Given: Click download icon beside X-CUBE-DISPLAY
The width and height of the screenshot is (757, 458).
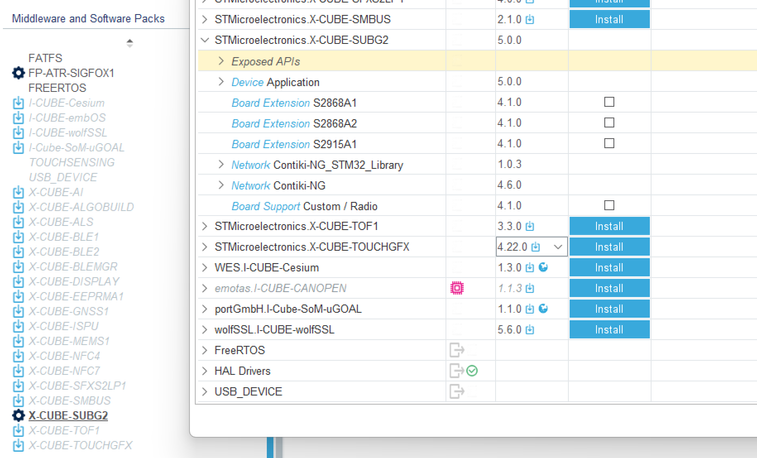Looking at the screenshot, I should tap(18, 281).
